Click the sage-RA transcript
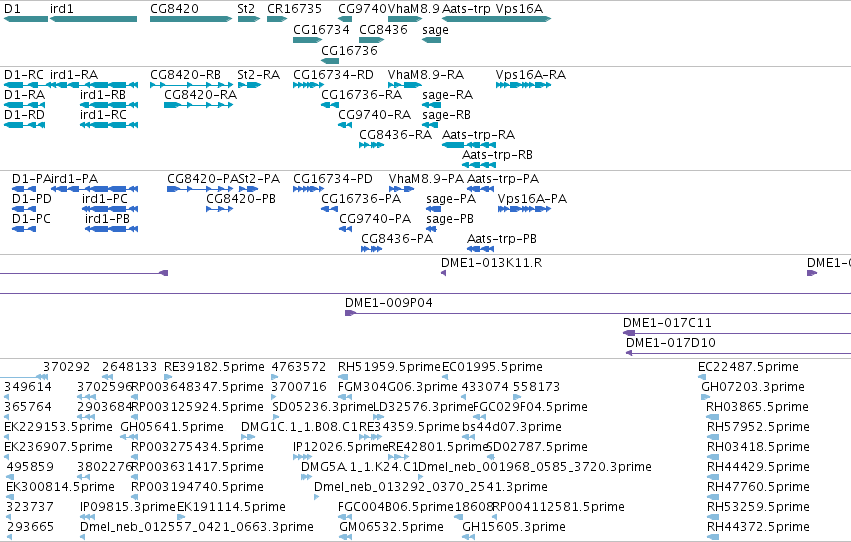 430,105
